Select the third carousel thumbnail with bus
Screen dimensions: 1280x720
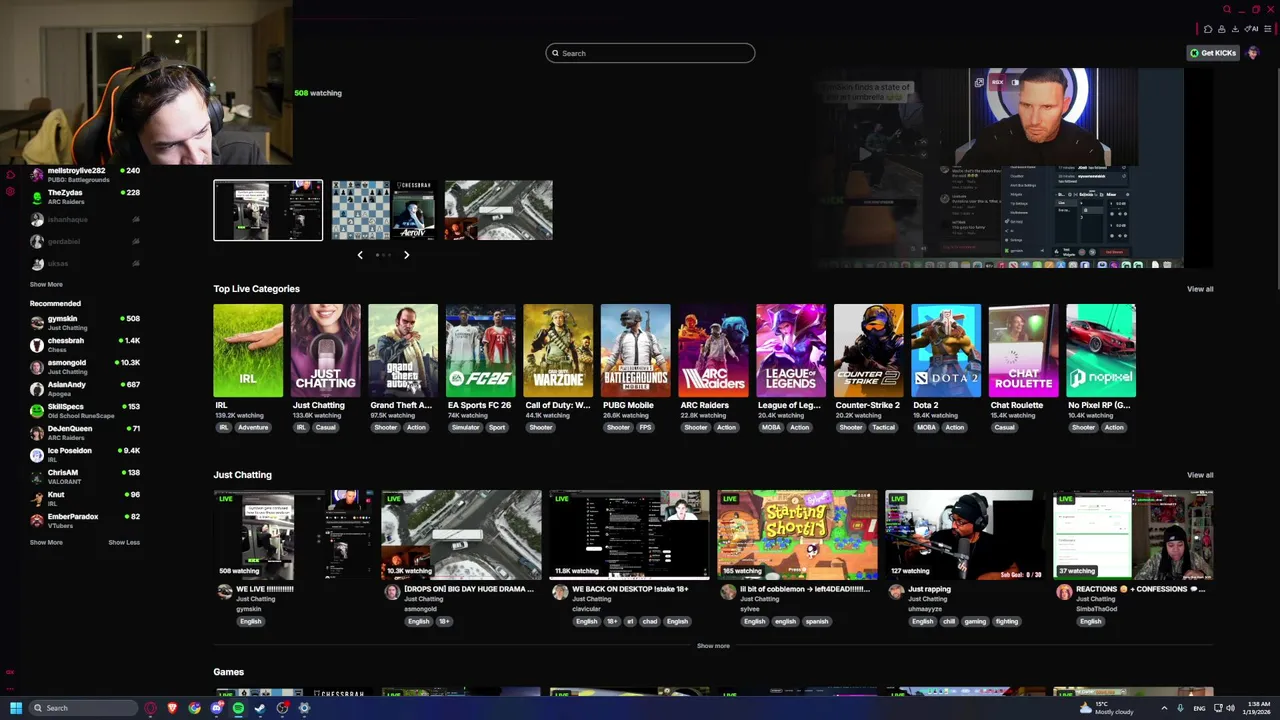tap(498, 210)
